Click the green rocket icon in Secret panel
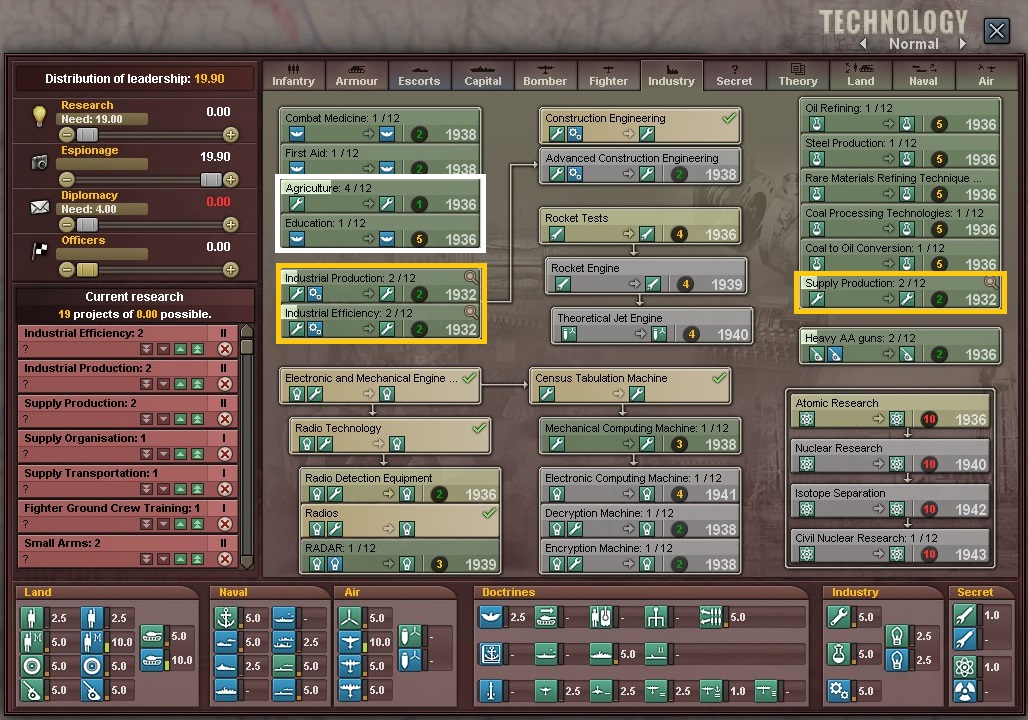Viewport: 1028px width, 720px height. click(x=964, y=615)
